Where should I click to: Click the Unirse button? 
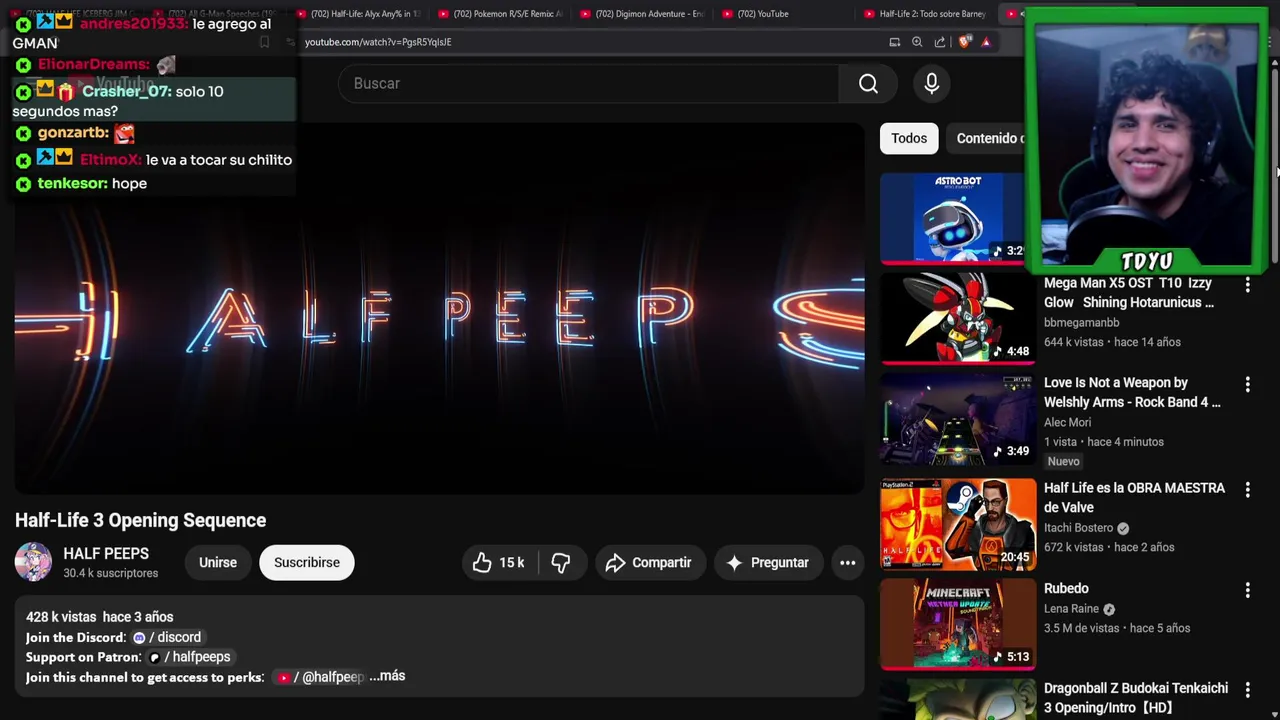[218, 562]
